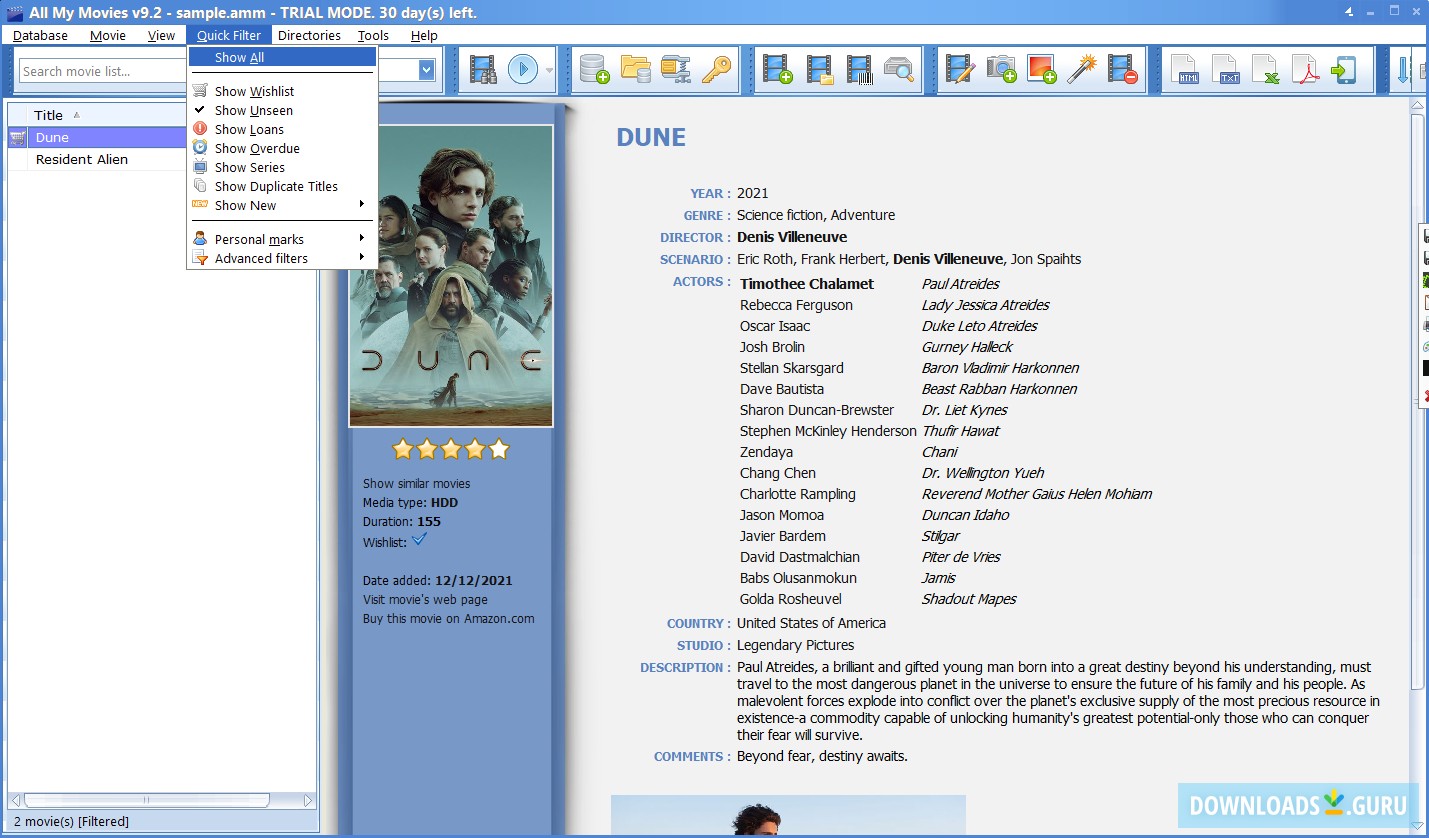This screenshot has width=1429, height=838.
Task: Click the magic wand toolbar icon
Action: tap(1082, 70)
